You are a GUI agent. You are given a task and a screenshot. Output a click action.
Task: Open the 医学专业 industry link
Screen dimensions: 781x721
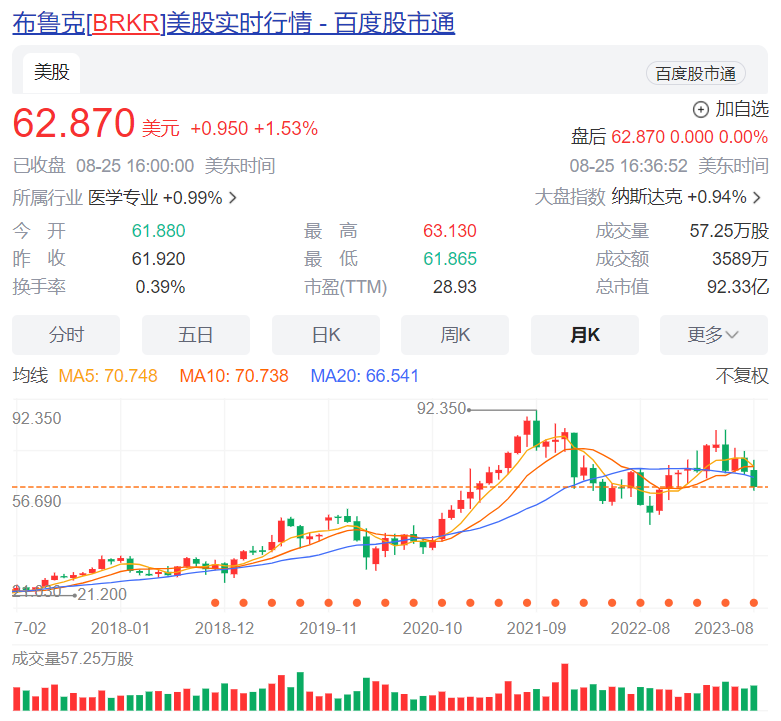(x=123, y=198)
